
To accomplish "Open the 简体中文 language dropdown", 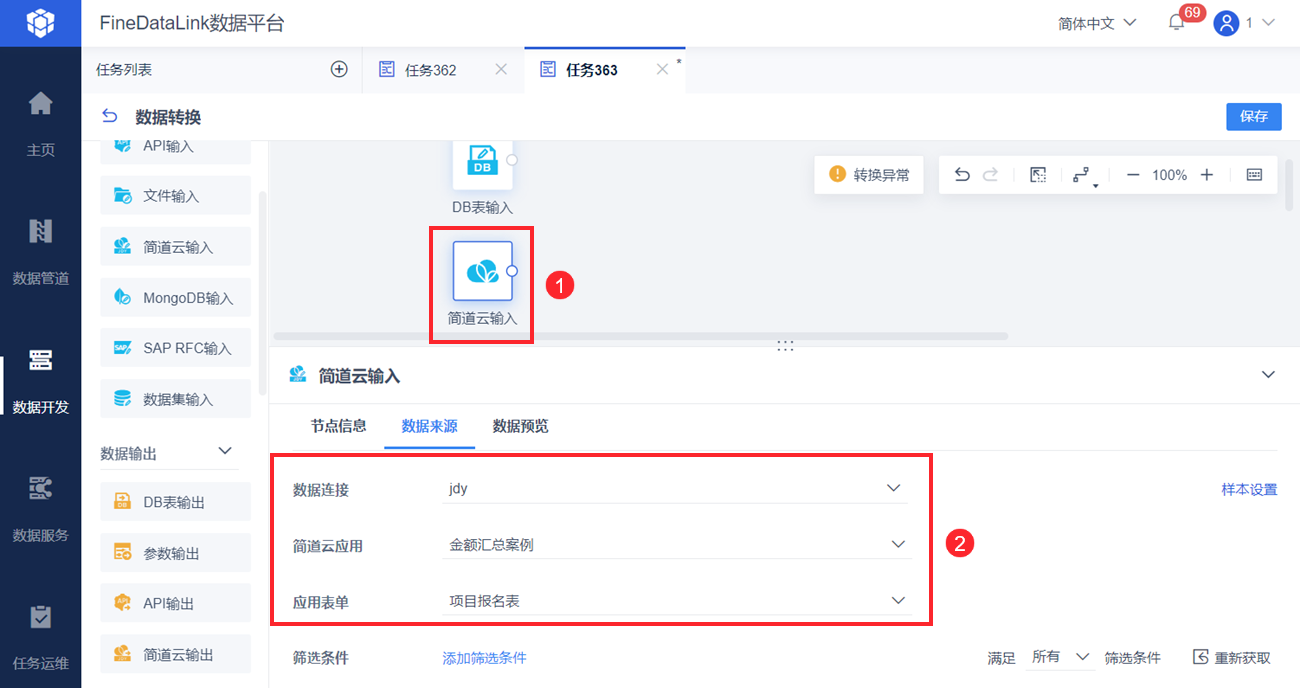I will tap(1097, 22).
